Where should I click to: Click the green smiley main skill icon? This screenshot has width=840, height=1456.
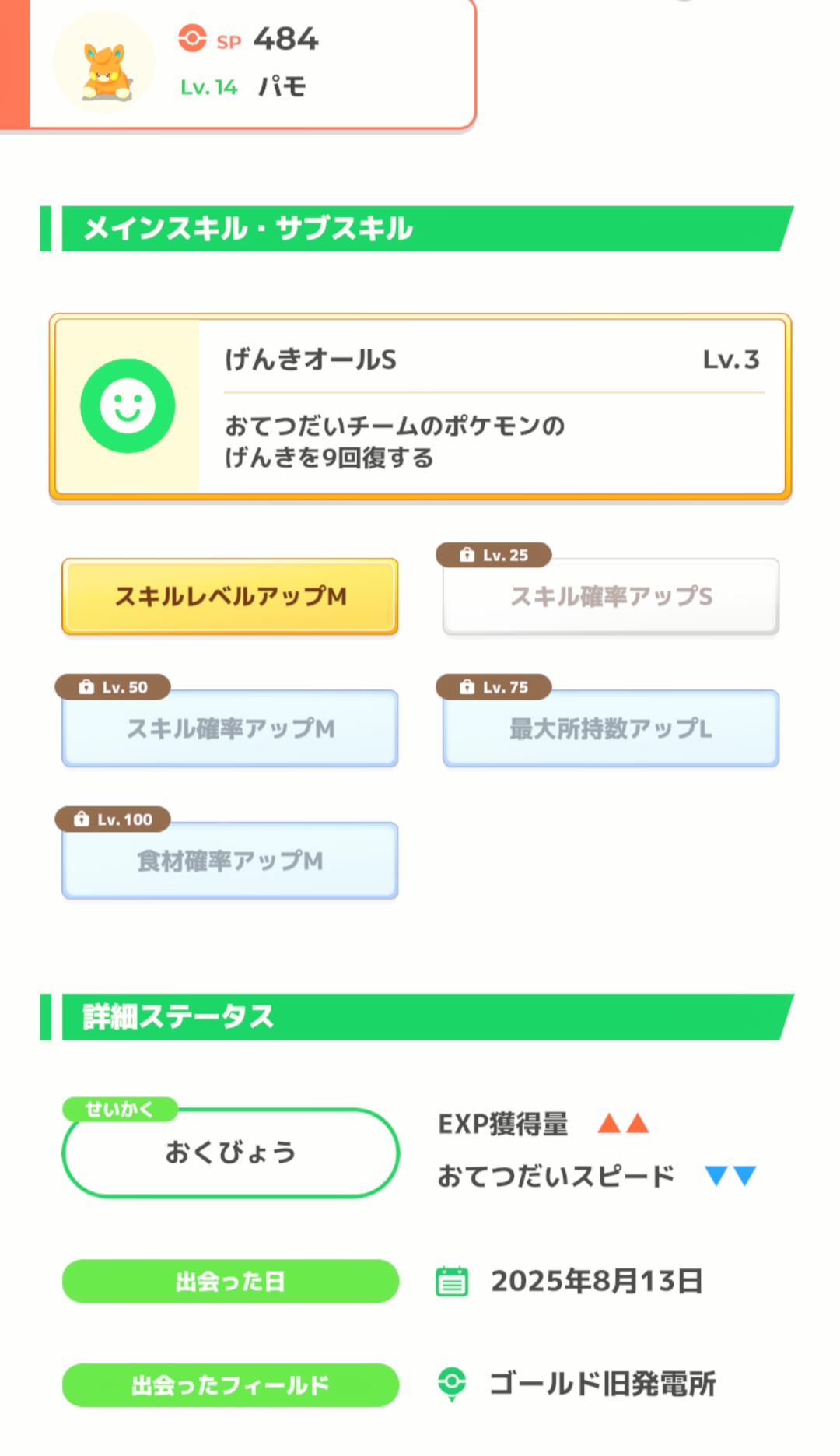coord(128,405)
